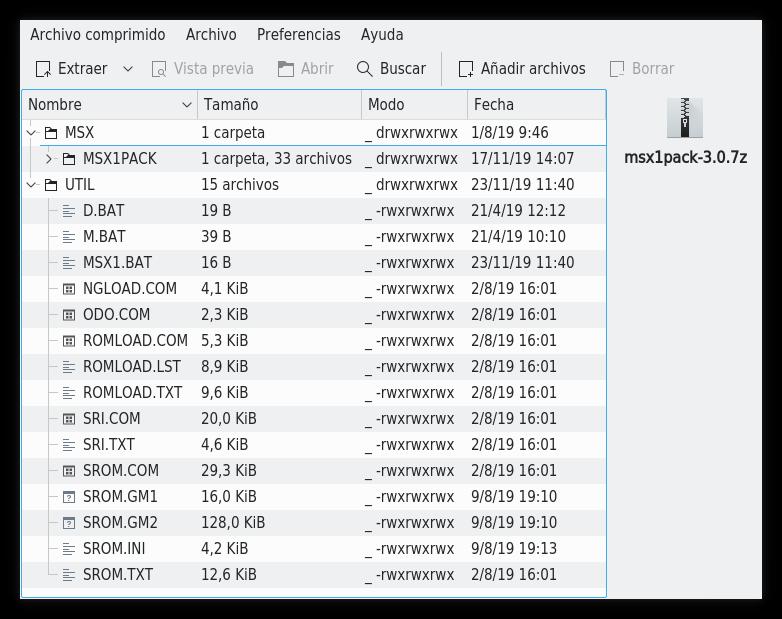The image size is (782, 619).
Task: Select the msx1pack-3.0.7z archive thumbnail
Action: tap(685, 118)
